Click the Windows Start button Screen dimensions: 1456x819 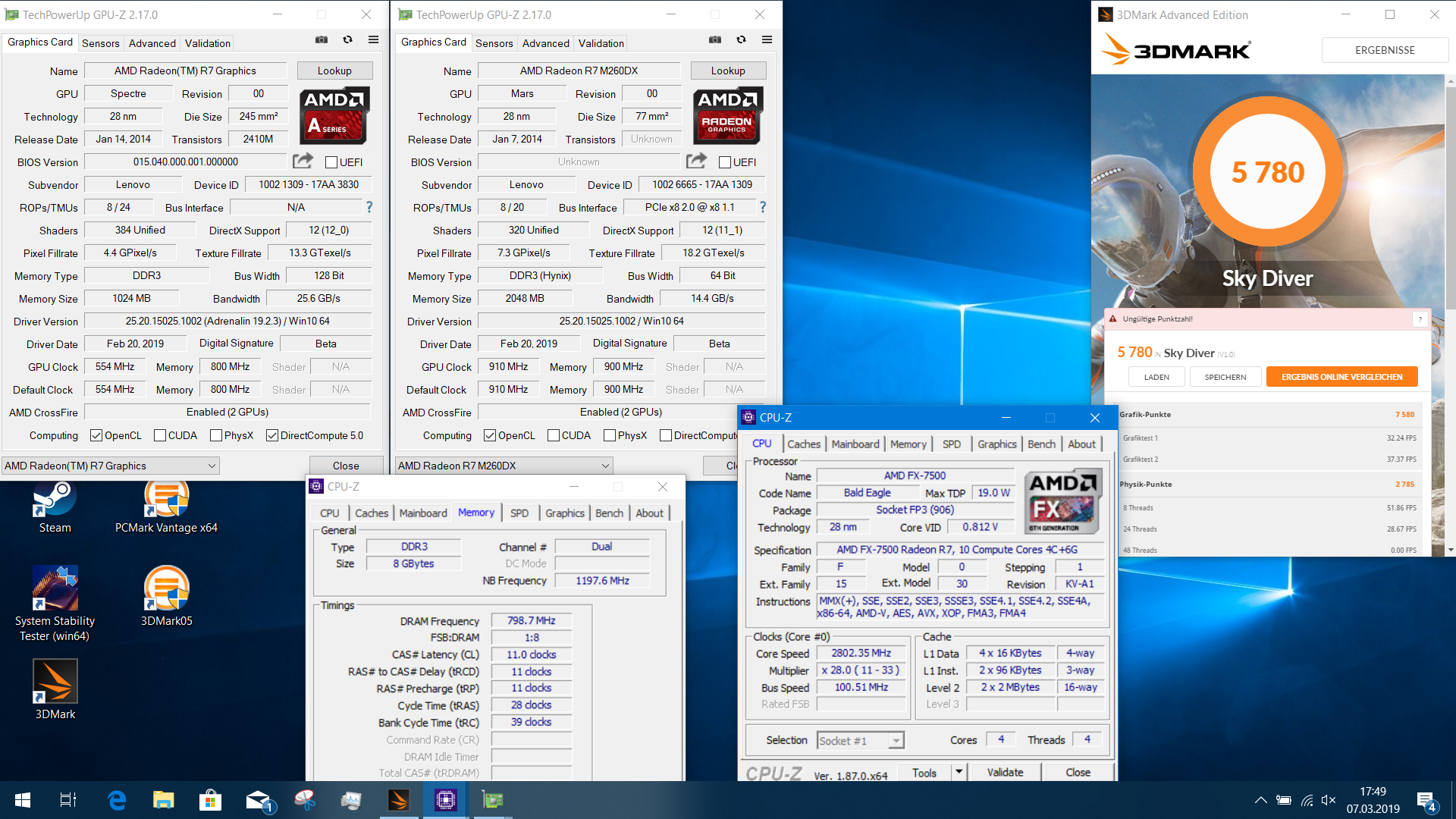pyautogui.click(x=22, y=800)
